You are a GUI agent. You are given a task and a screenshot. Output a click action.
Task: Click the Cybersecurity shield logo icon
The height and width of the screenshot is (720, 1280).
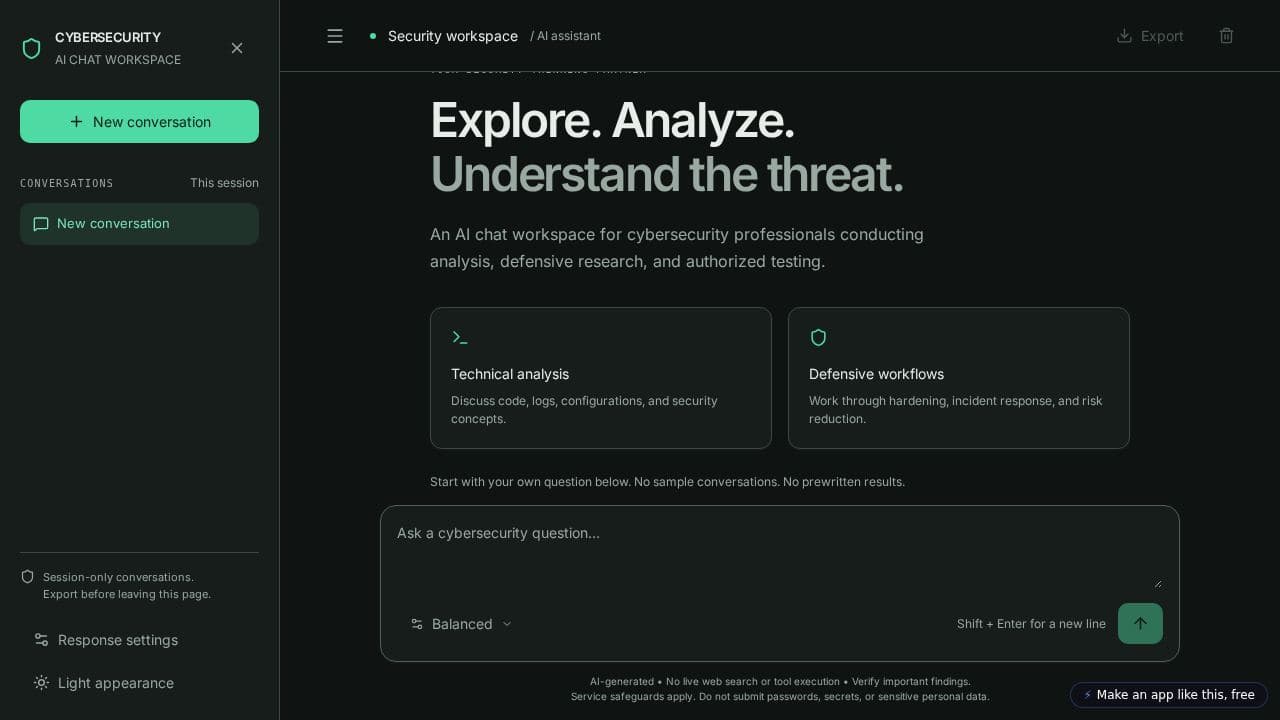(x=32, y=48)
